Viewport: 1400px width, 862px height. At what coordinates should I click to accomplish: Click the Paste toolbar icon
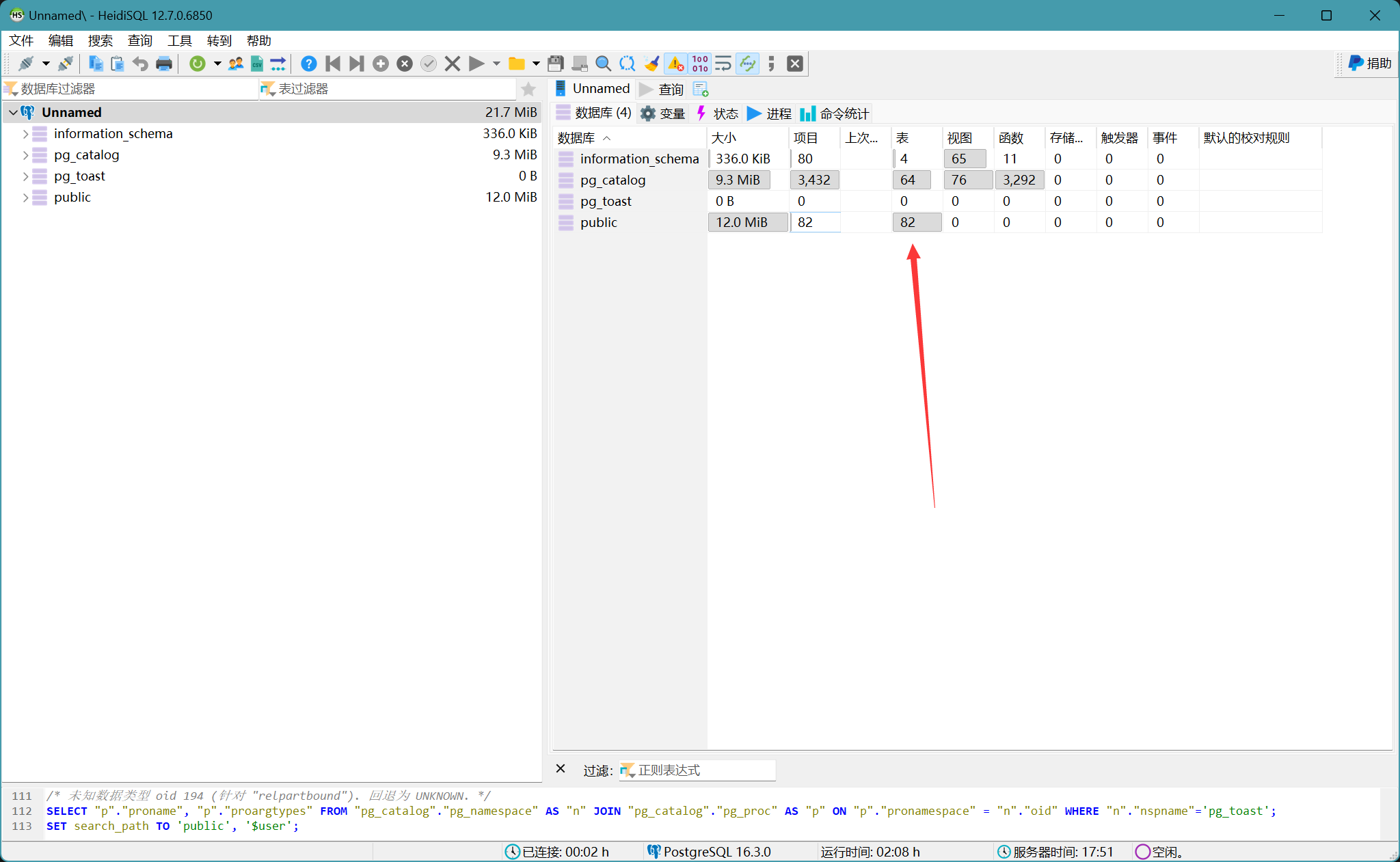118,64
